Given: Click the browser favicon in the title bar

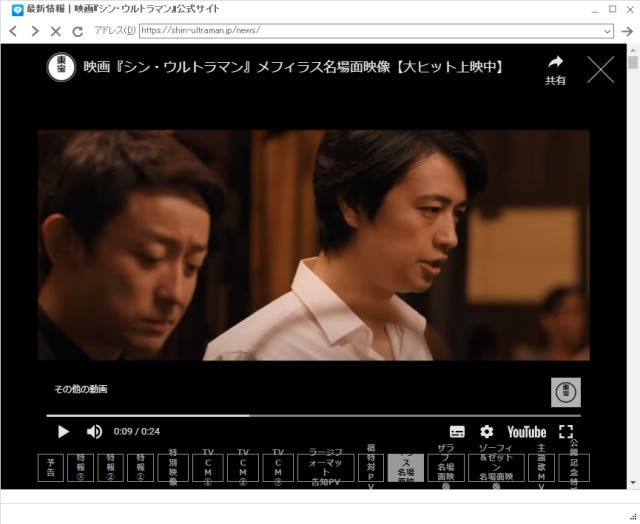Looking at the screenshot, I should 18,9.
